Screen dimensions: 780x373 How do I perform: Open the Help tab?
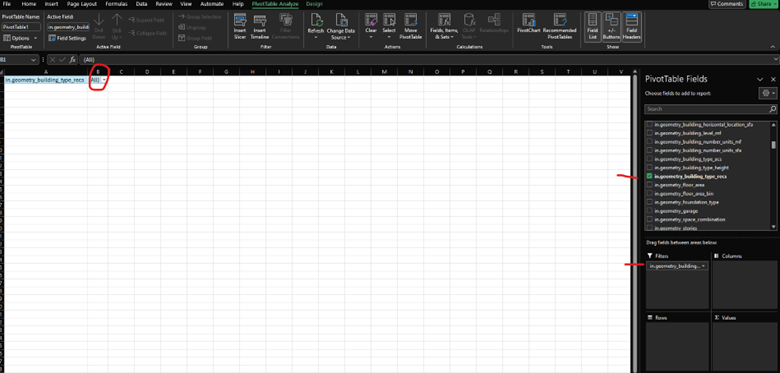coord(238,4)
